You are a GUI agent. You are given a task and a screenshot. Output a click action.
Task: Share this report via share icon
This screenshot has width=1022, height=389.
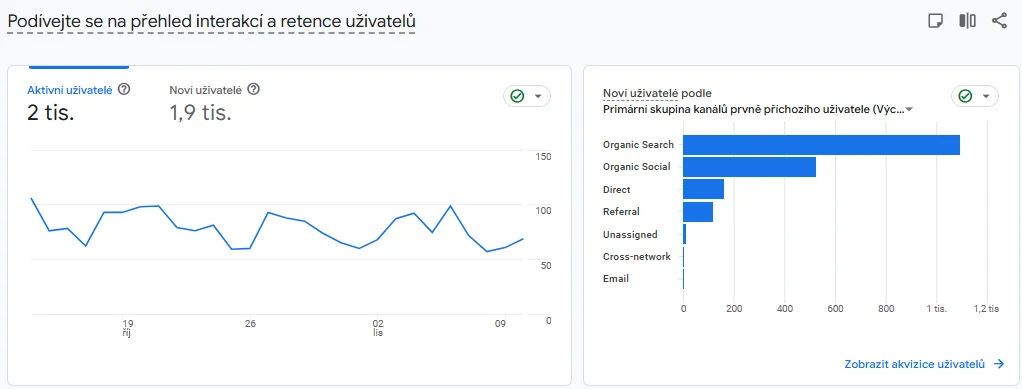pyautogui.click(x=999, y=21)
